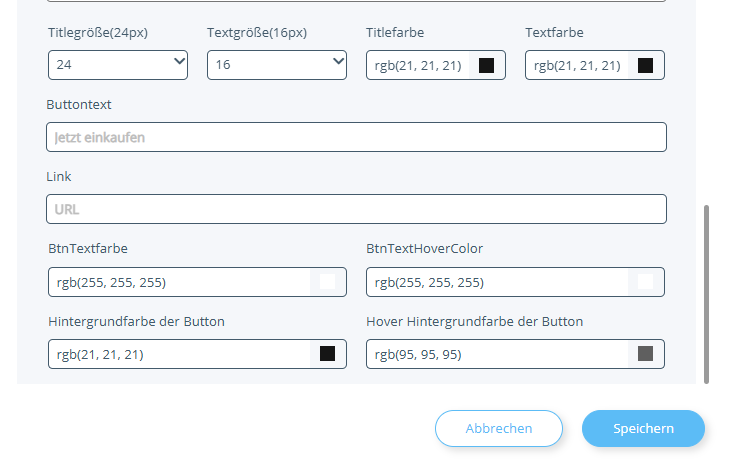Viewport: 730px width, 469px height.
Task: Click into the Link URL field
Action: point(356,209)
